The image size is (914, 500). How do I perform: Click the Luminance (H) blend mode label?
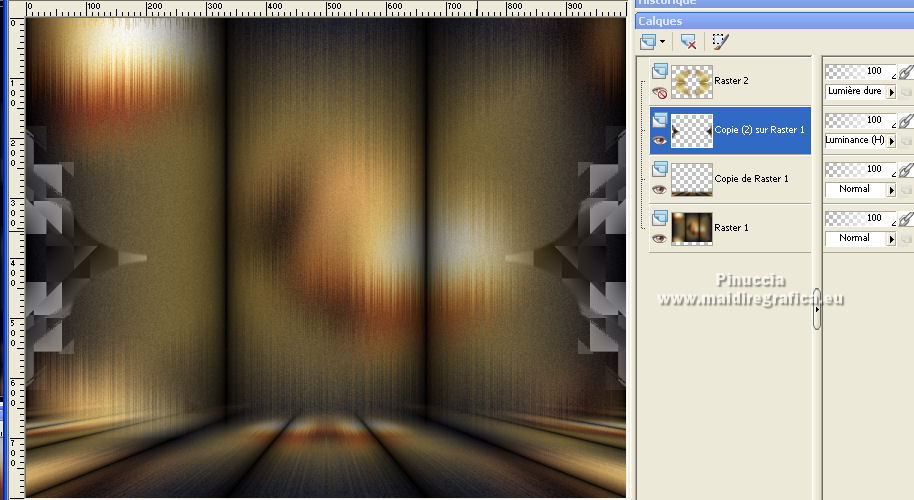pos(855,140)
